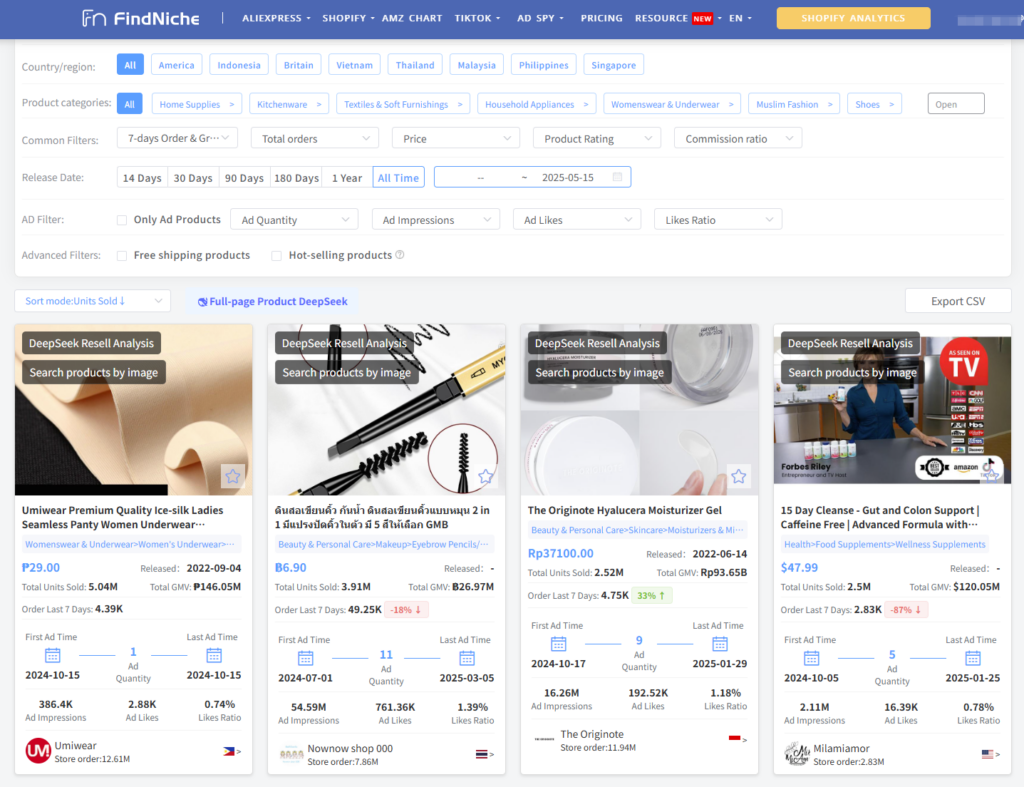This screenshot has width=1024, height=787.
Task: Open the Likes Ratio dropdown
Action: pos(718,219)
